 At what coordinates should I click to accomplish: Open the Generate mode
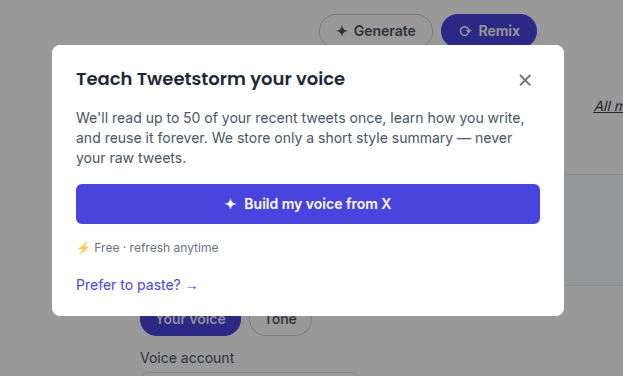point(376,31)
